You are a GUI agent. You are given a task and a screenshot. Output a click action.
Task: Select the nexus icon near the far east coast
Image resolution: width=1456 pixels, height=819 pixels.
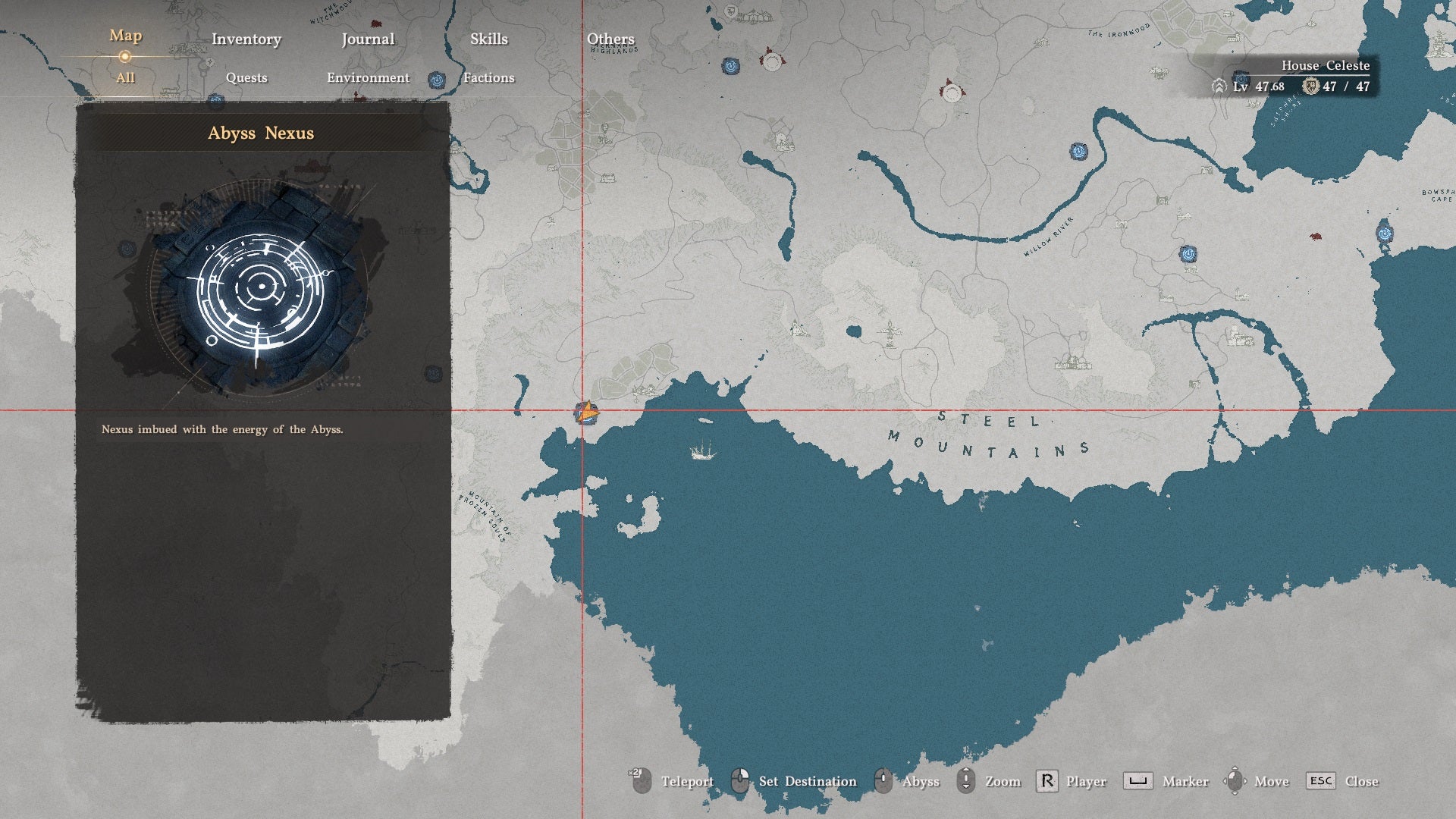[x=1385, y=233]
